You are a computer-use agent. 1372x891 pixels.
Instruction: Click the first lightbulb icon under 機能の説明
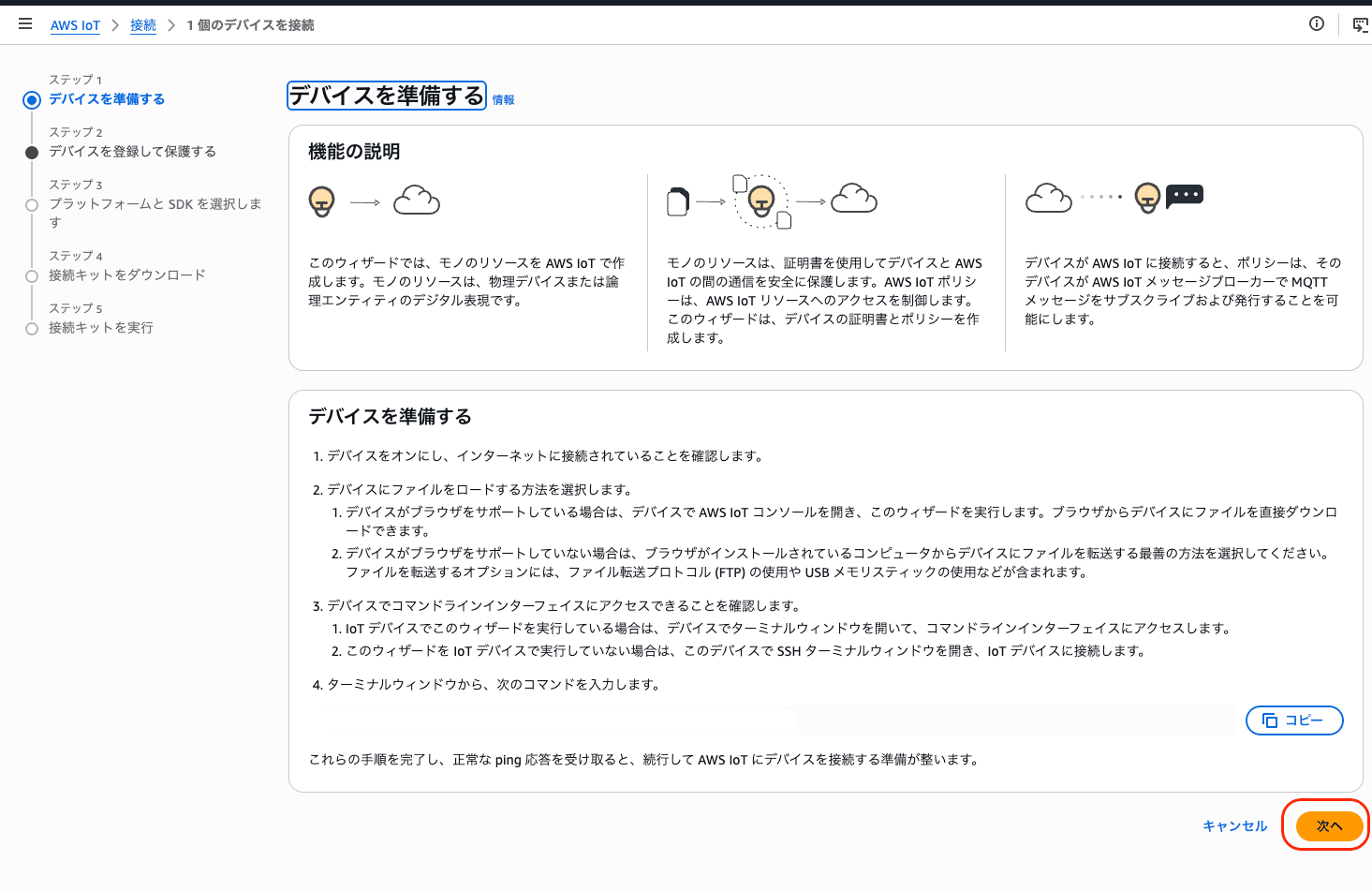click(322, 200)
